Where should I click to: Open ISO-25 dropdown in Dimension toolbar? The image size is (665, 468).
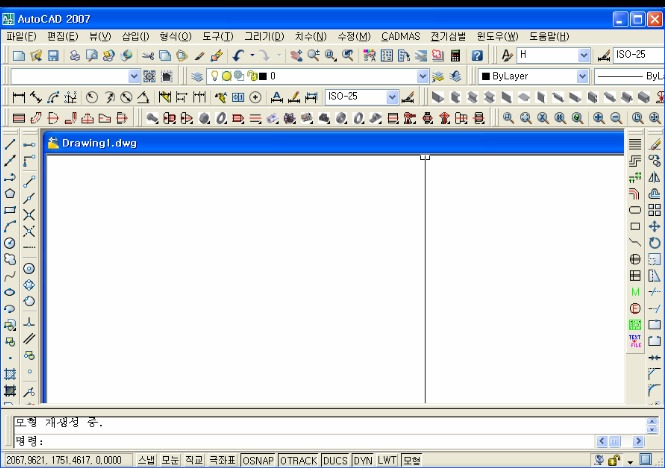(392, 97)
